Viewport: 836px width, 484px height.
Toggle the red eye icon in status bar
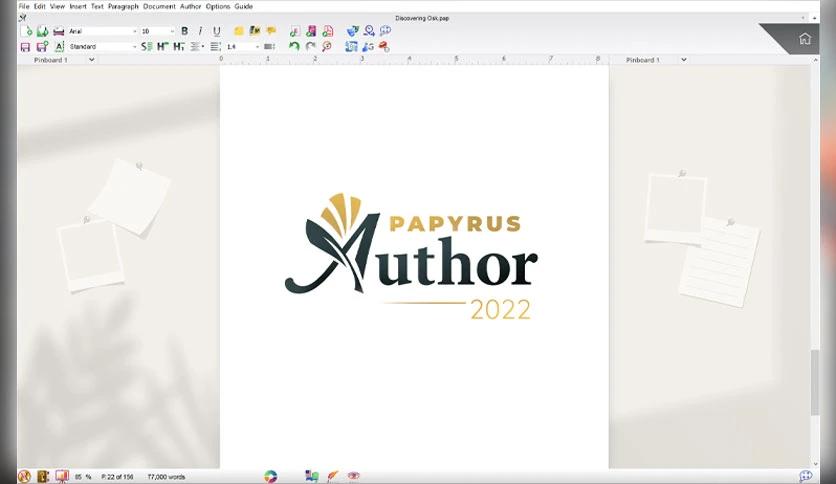[x=353, y=475]
